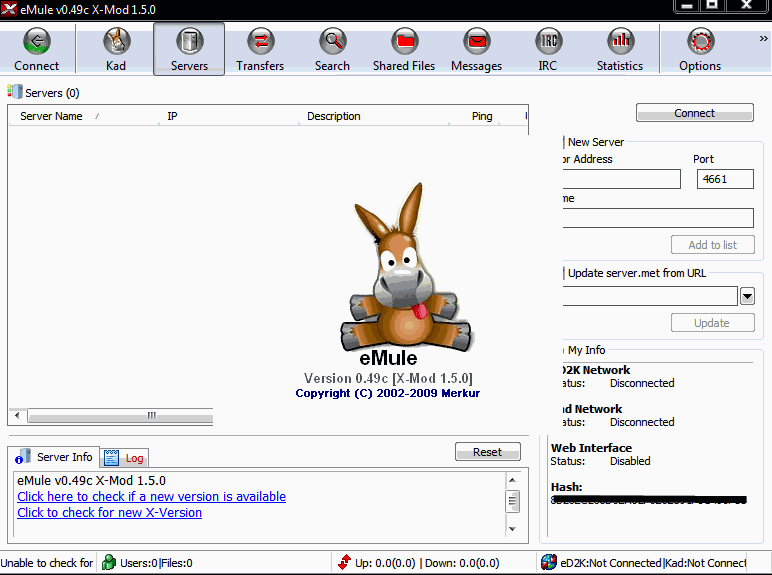Focus the Port field showing 4661
This screenshot has width=772, height=575.
click(x=725, y=179)
